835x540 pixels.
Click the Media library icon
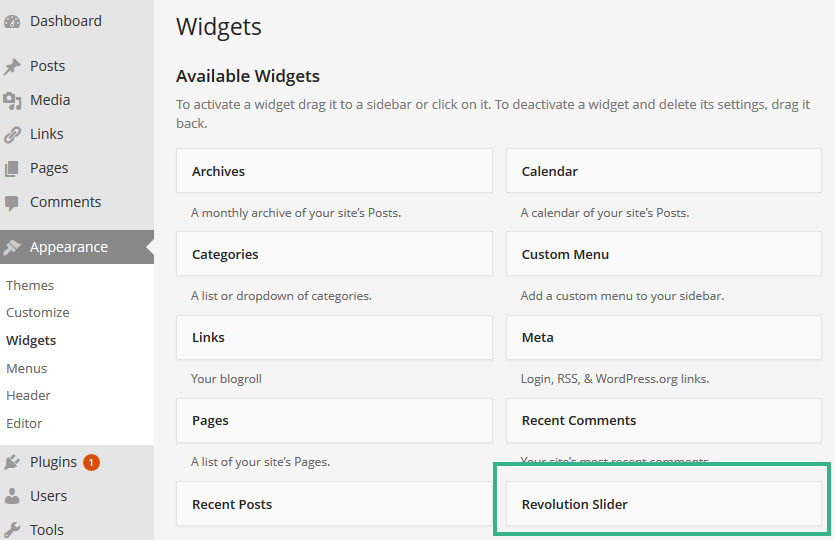[x=12, y=100]
